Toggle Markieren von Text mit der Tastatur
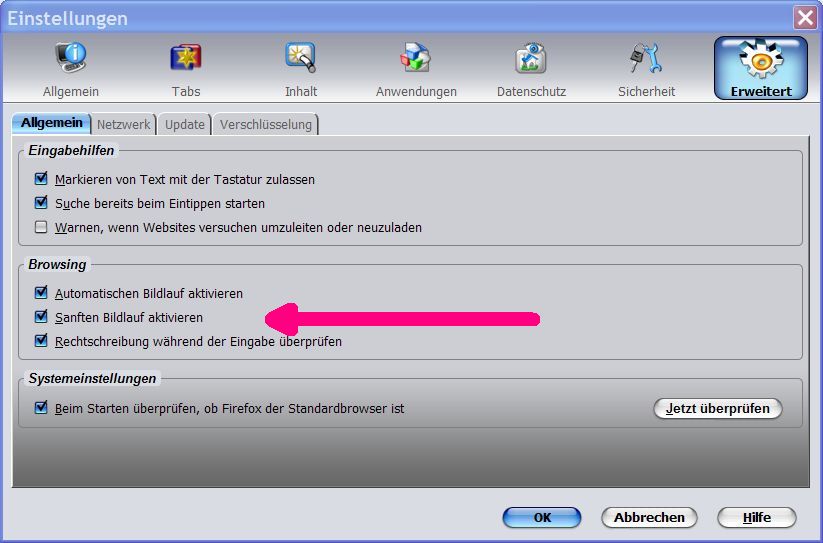This screenshot has height=543, width=823. (41, 179)
